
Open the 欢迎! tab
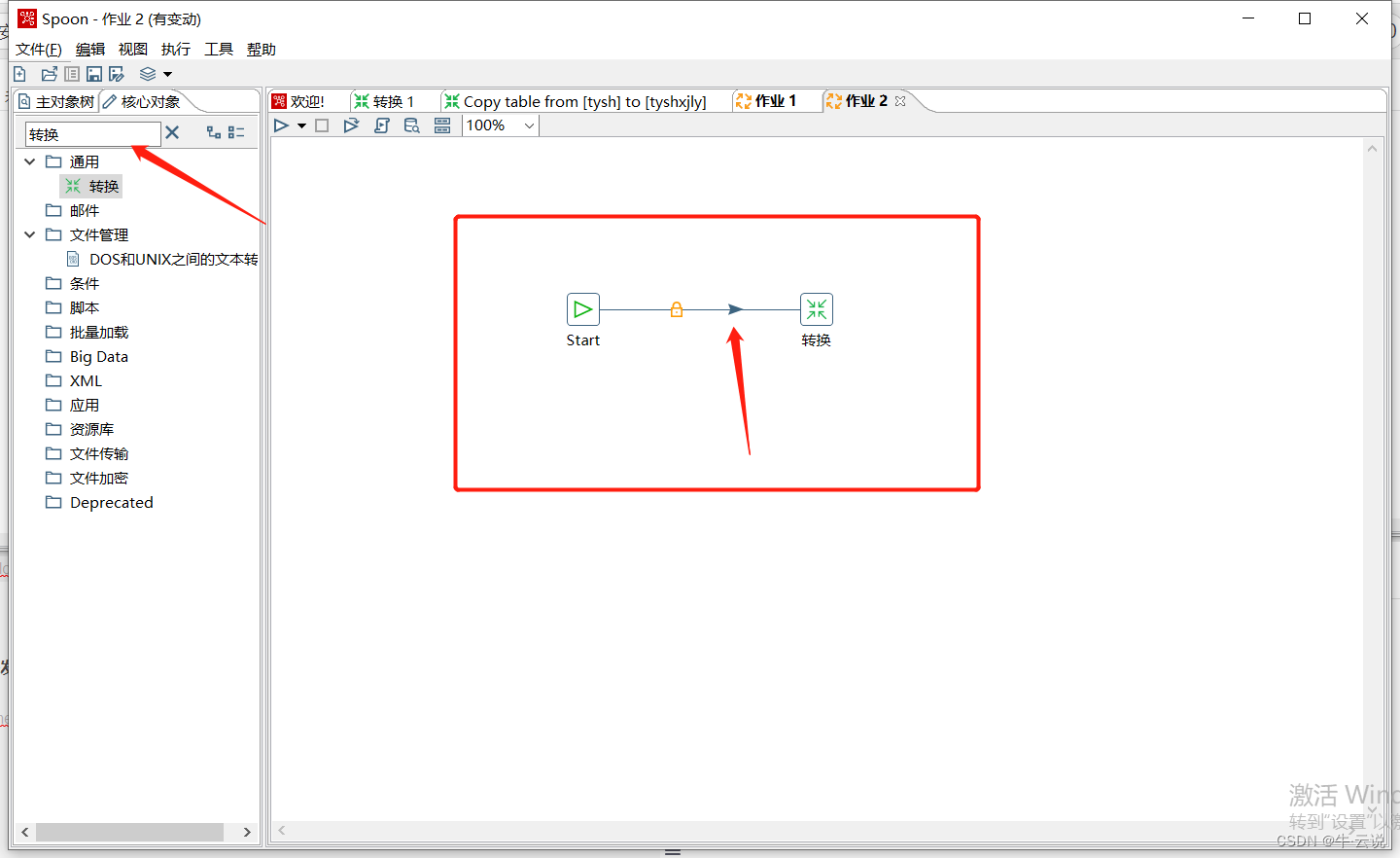coord(298,101)
